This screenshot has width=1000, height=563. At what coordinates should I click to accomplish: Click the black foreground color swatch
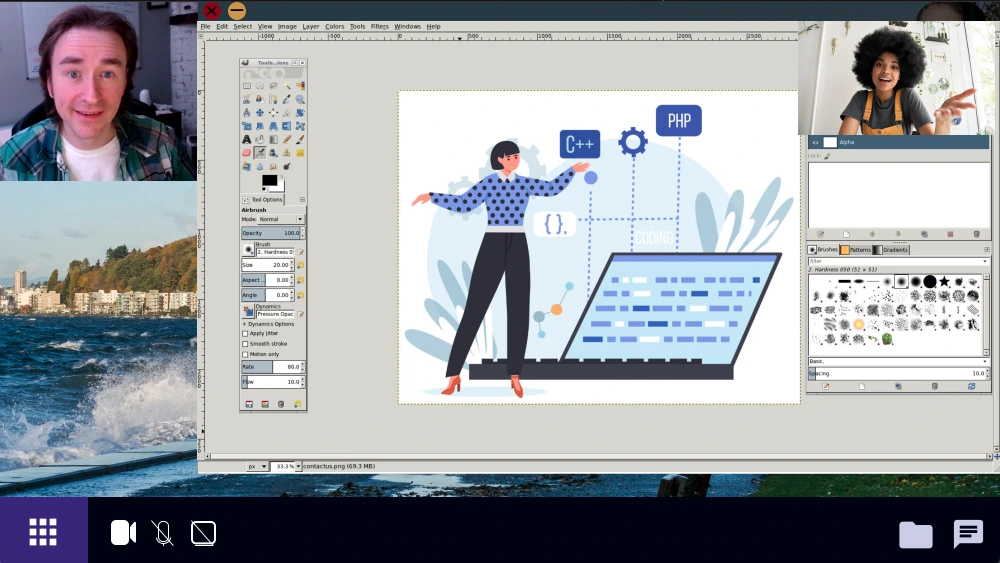269,180
